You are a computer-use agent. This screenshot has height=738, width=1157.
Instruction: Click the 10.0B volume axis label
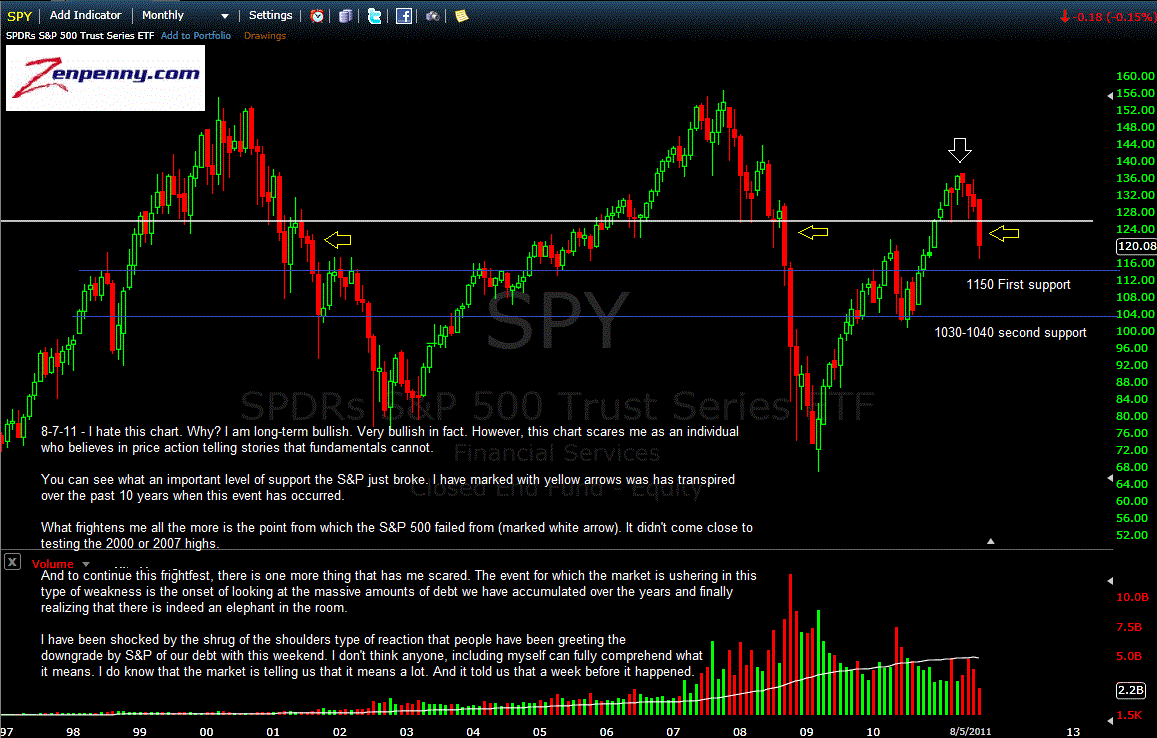pyautogui.click(x=1132, y=597)
